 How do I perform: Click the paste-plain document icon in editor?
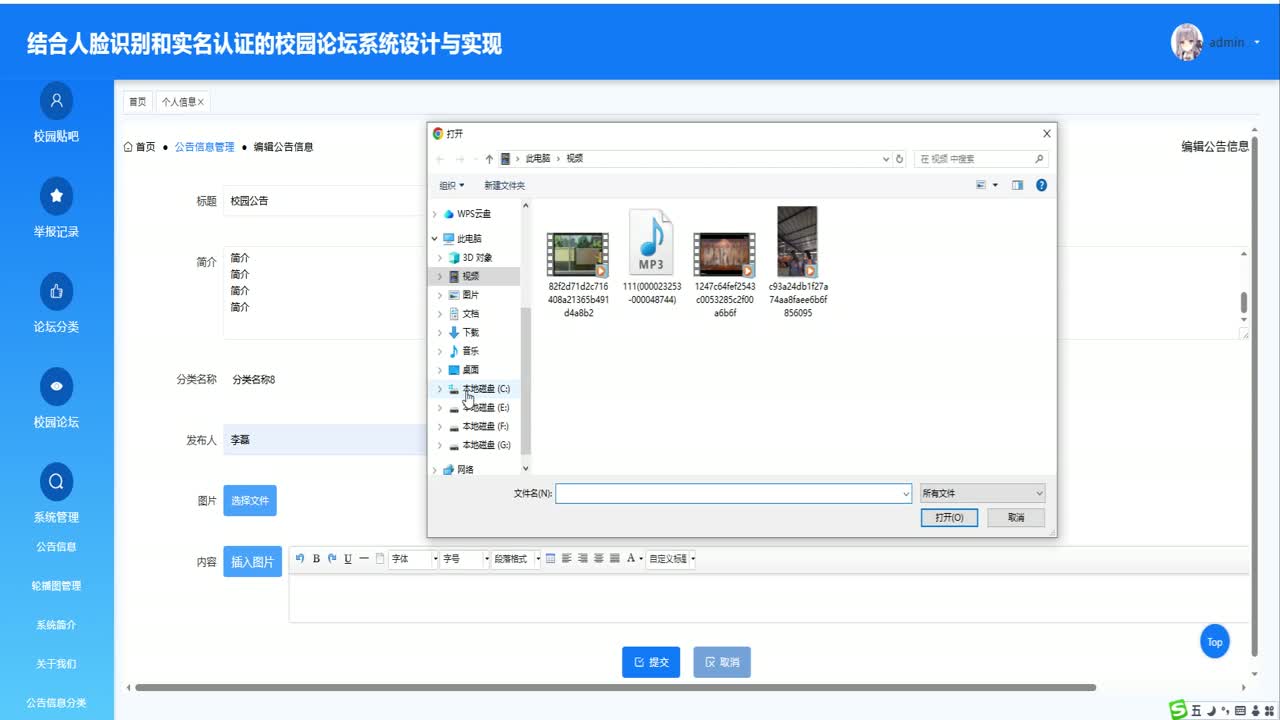coord(380,559)
